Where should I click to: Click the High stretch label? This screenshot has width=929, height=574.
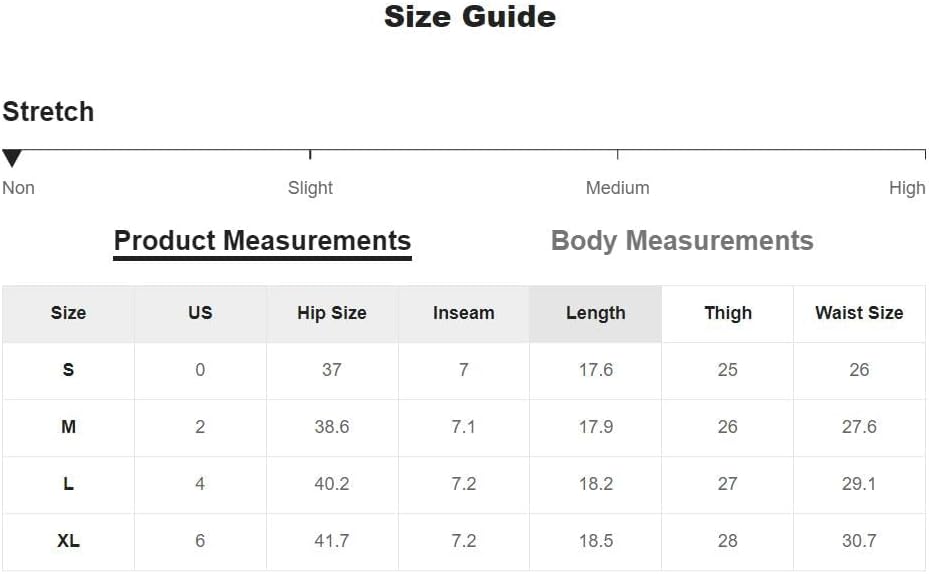click(907, 188)
